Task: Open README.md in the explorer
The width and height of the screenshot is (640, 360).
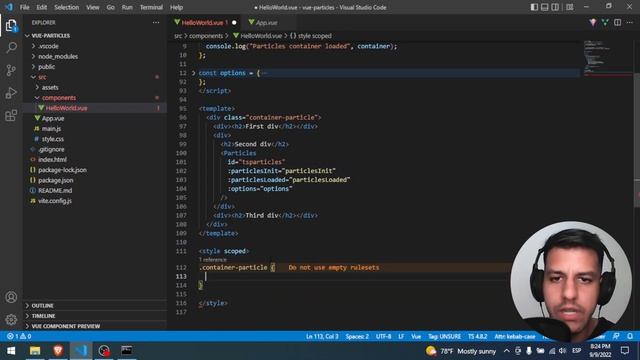Action: (x=55, y=190)
